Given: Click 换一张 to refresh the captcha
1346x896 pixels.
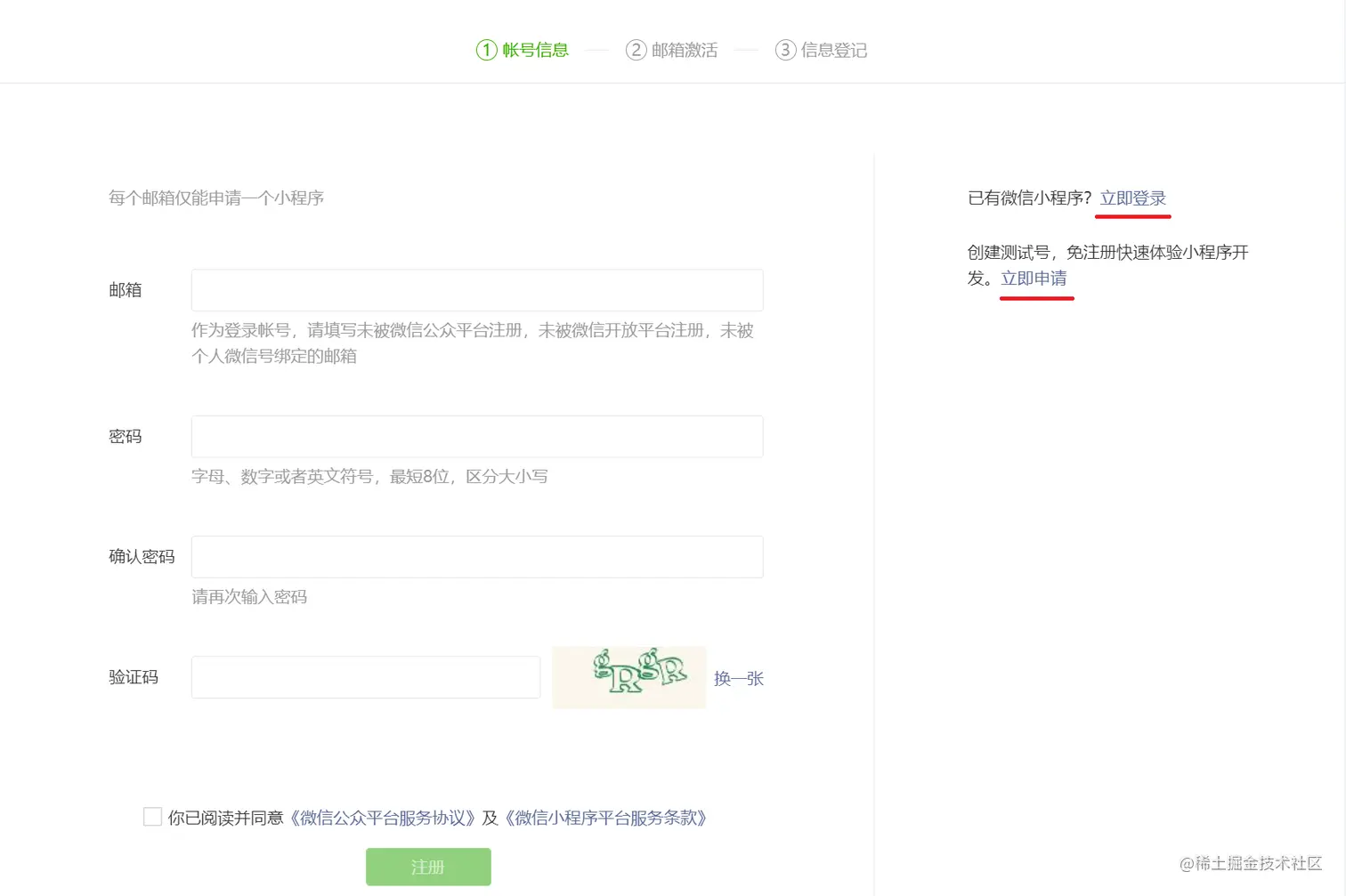Looking at the screenshot, I should click(739, 678).
